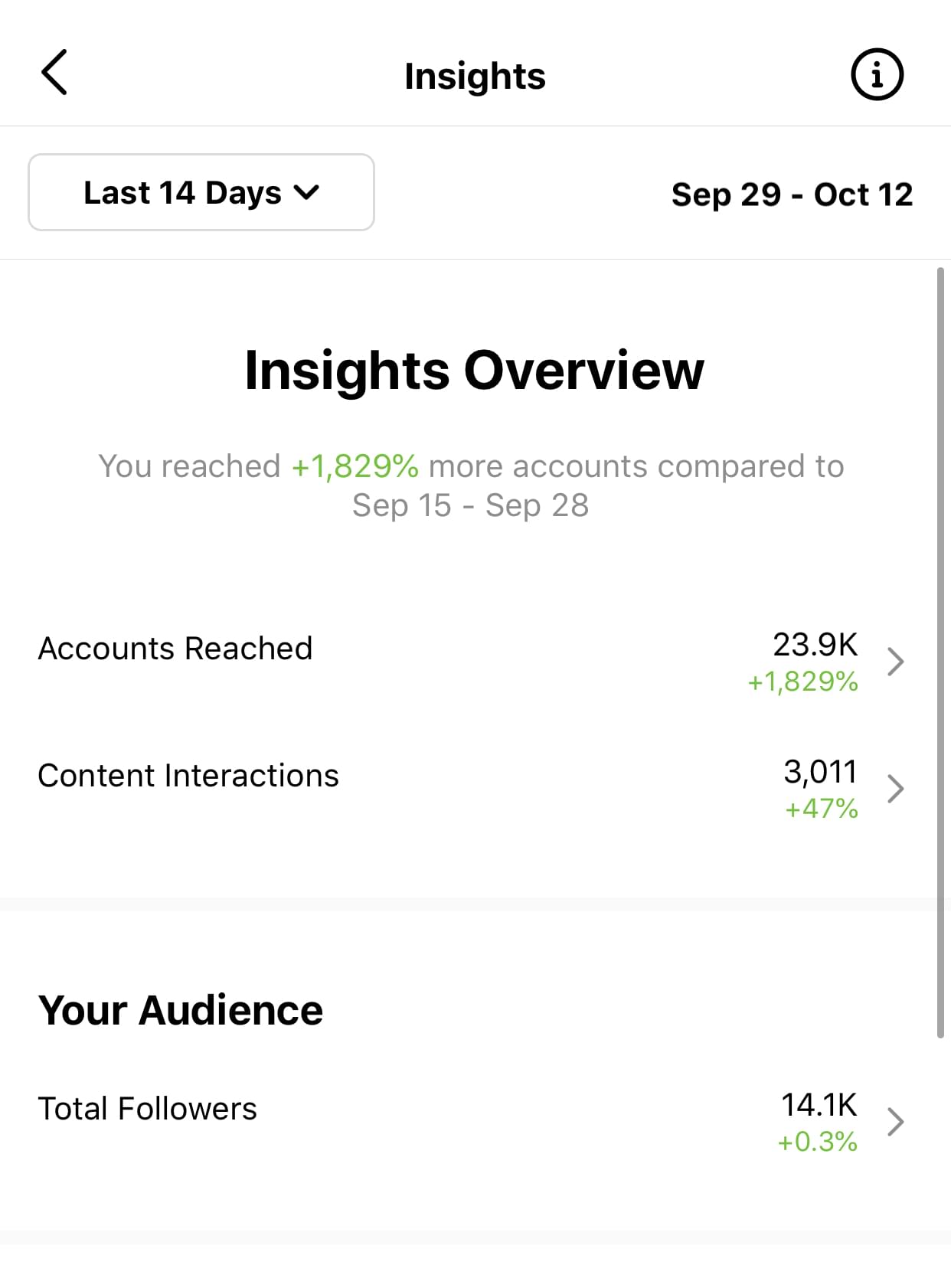This screenshot has width=951, height=1288.
Task: Select the Sep 29 - Oct 12 date range
Action: click(x=792, y=195)
